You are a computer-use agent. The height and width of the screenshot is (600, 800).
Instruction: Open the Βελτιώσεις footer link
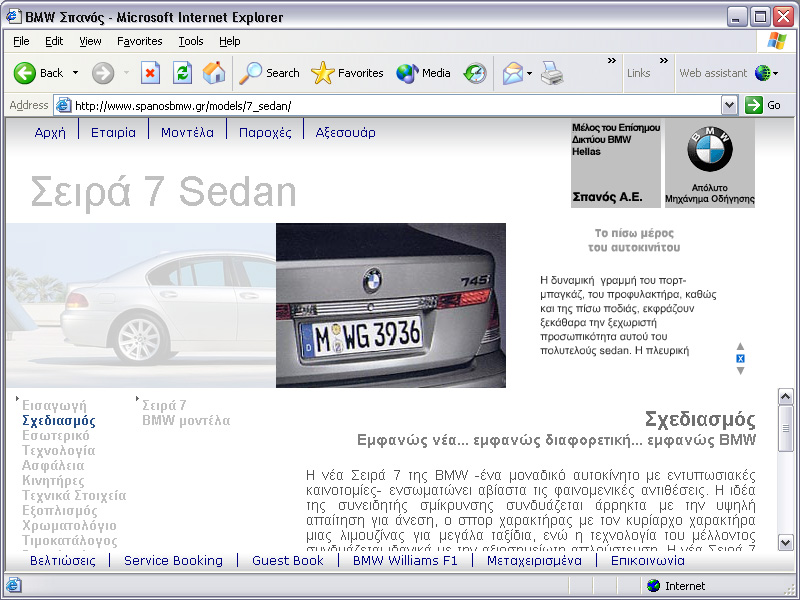[x=63, y=561]
